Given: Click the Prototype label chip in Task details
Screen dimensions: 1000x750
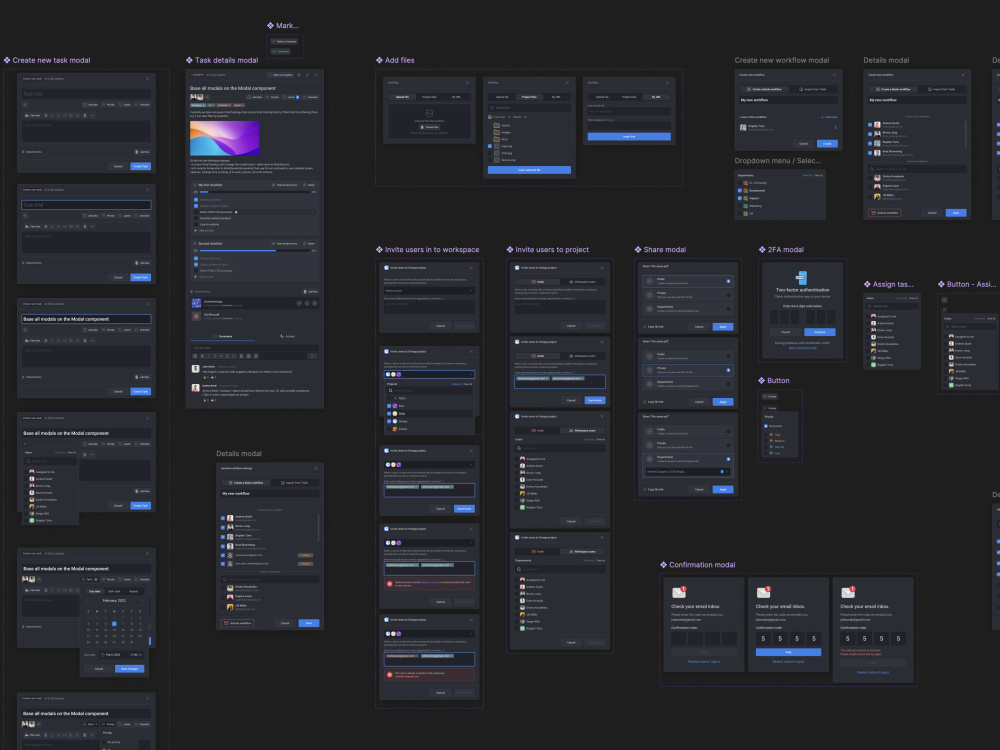Looking at the screenshot, I should [198, 105].
